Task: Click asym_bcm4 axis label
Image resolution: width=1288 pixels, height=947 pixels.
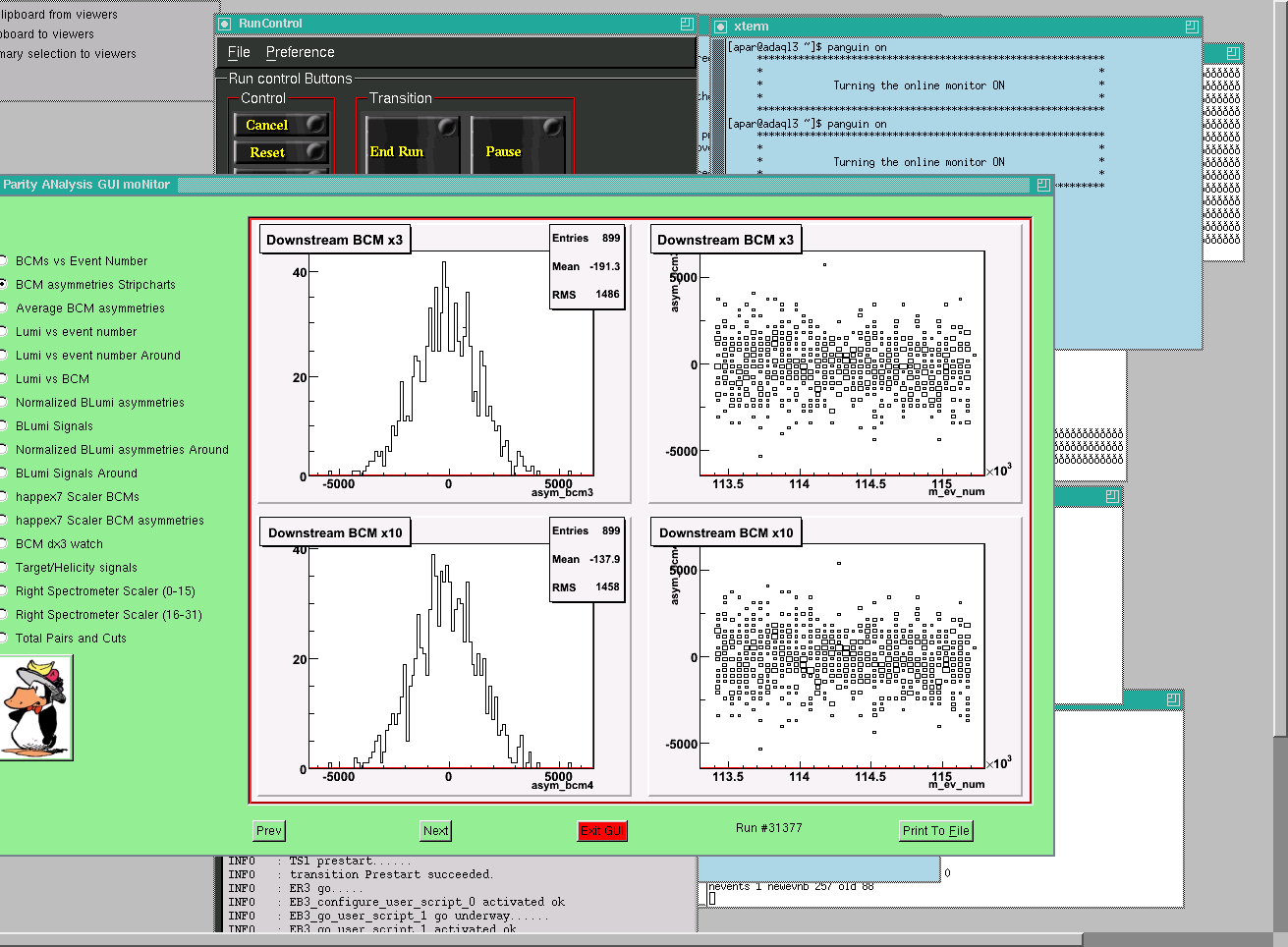Action: [x=562, y=785]
